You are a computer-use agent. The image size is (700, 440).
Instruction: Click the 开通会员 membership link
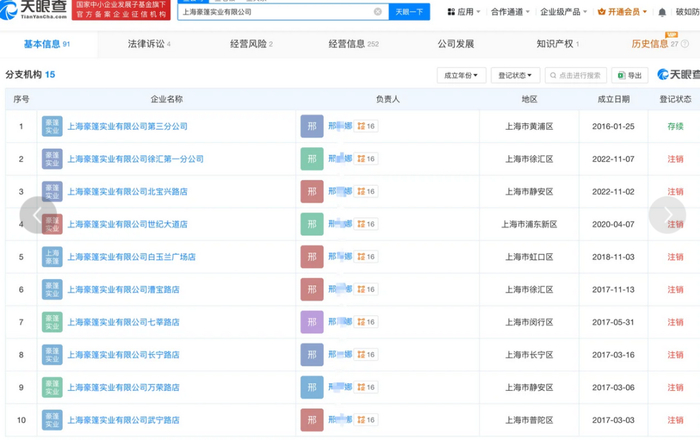(621, 12)
